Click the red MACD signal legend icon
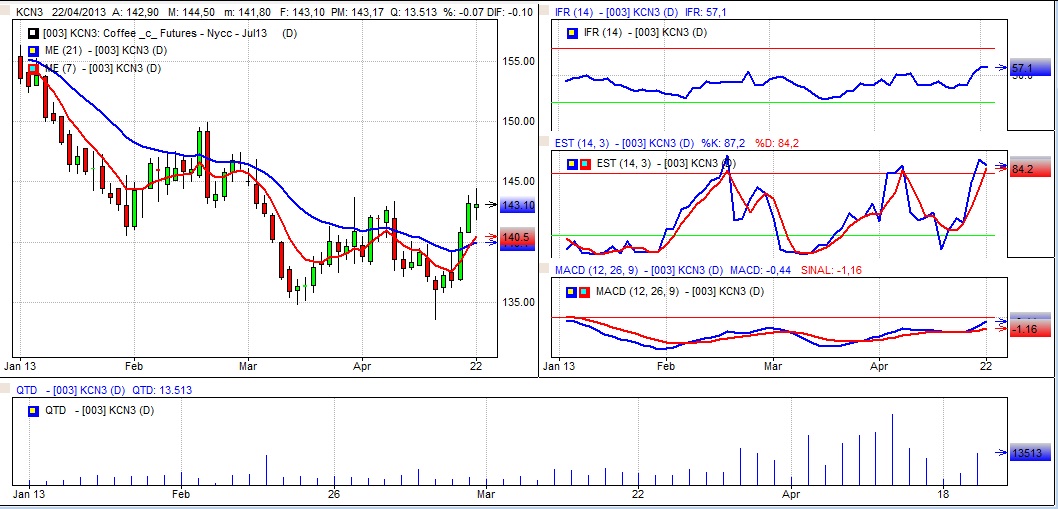The height and width of the screenshot is (509, 1058). click(x=583, y=291)
